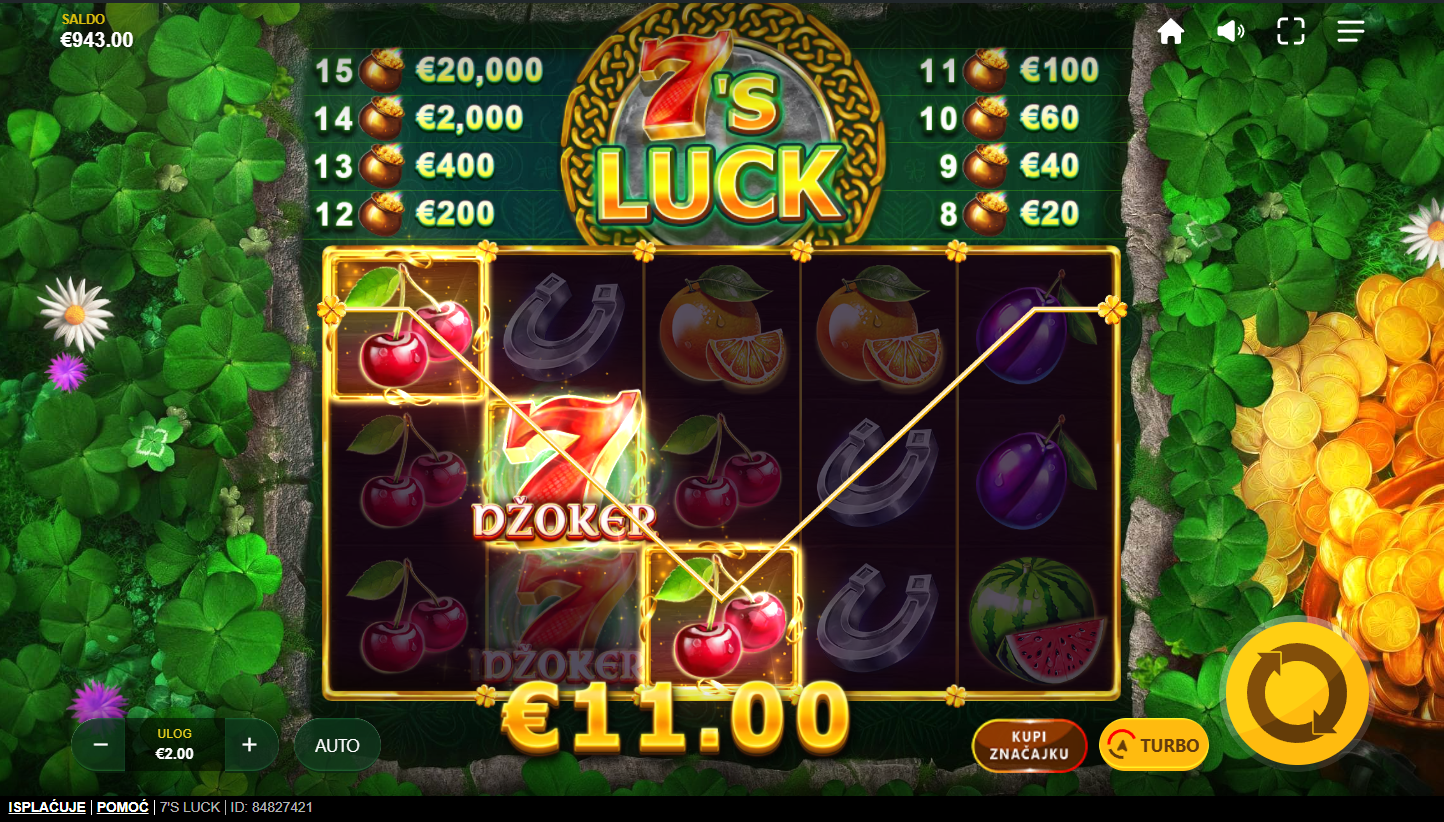The image size is (1444, 822).
Task: Open the Isplaćuje paytable link
Action: tap(47, 807)
